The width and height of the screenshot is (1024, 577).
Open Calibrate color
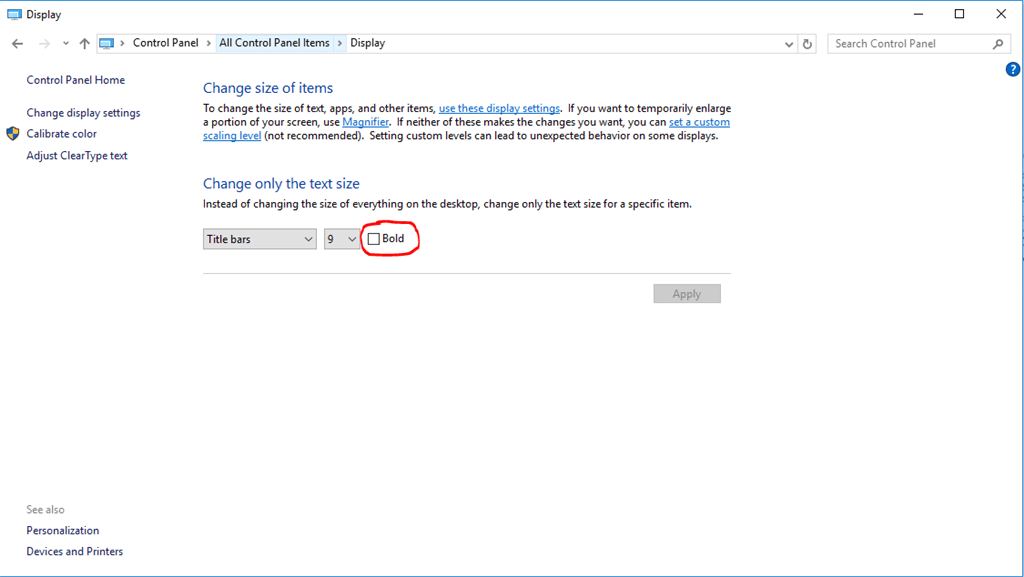[61, 134]
